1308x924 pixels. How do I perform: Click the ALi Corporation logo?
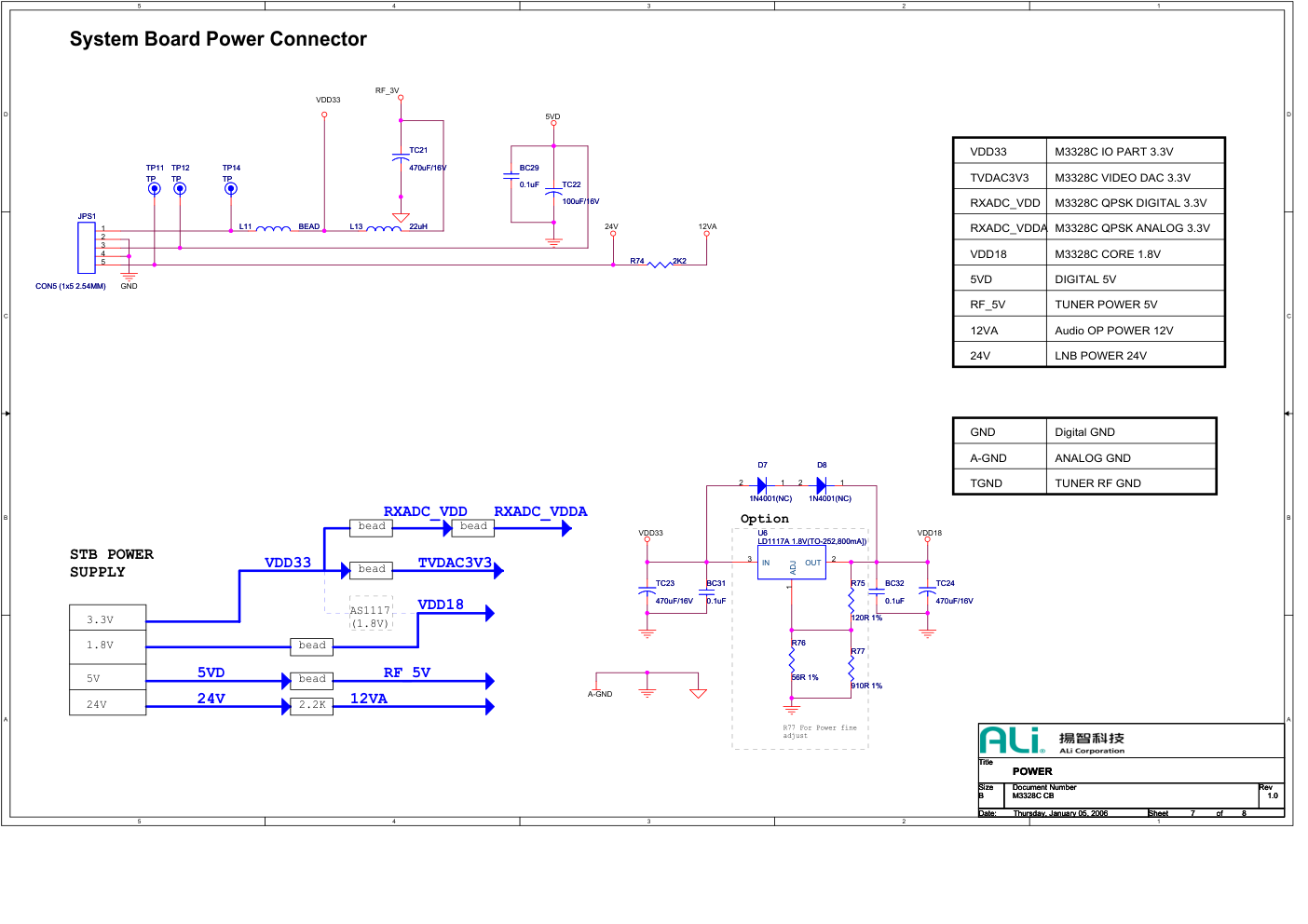(1012, 741)
